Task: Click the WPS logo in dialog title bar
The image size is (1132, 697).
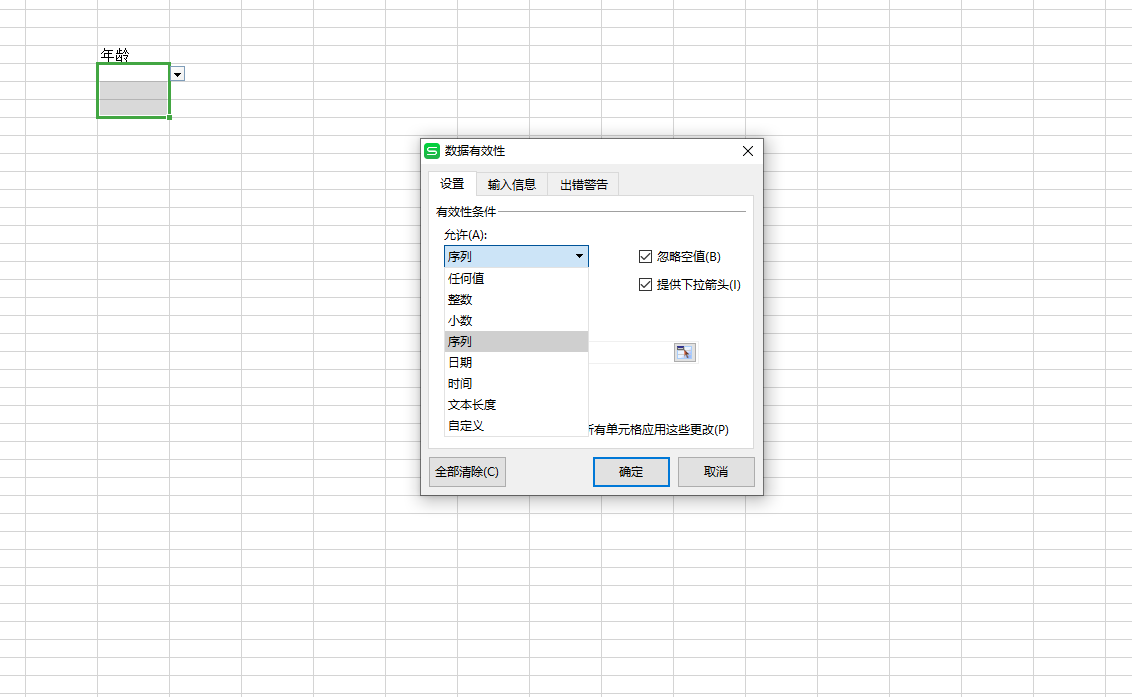Action: (x=432, y=151)
